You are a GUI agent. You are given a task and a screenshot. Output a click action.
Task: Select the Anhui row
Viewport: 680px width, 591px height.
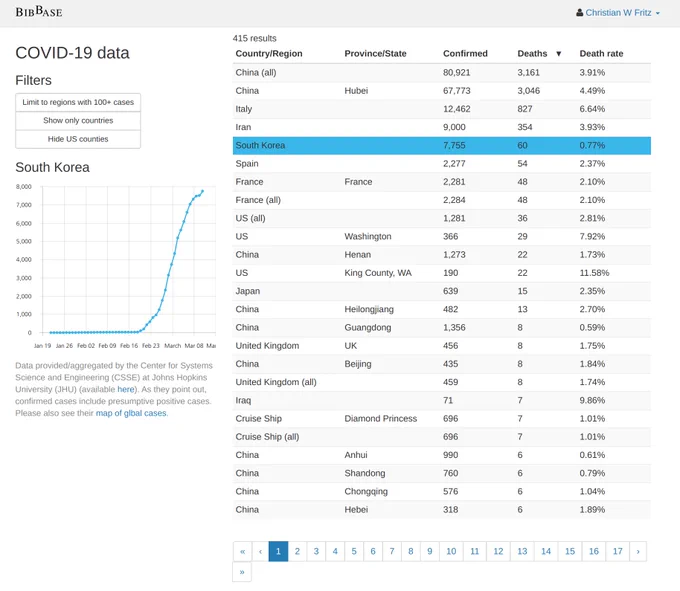(x=441, y=455)
